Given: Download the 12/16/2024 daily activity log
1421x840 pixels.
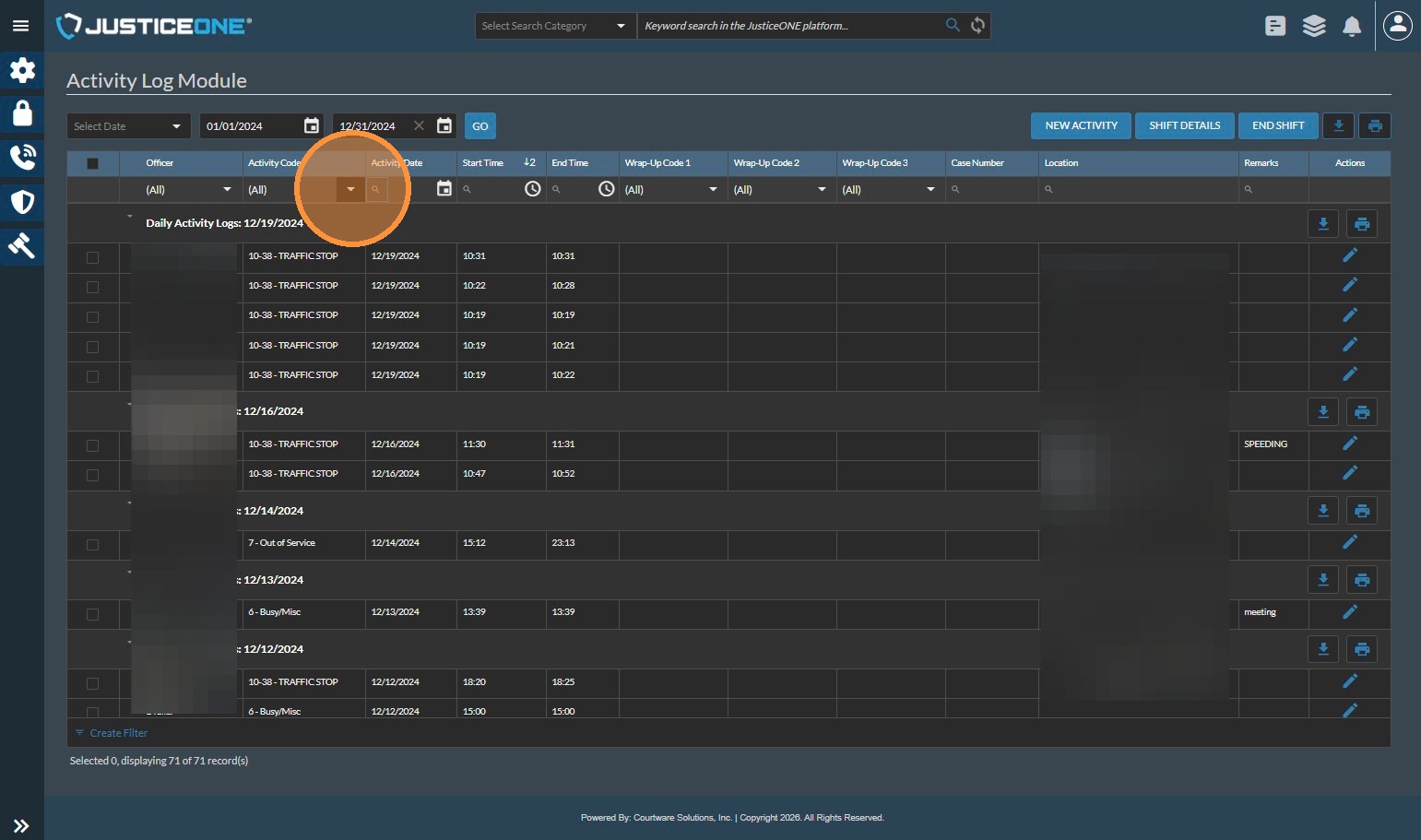Looking at the screenshot, I should tap(1322, 412).
